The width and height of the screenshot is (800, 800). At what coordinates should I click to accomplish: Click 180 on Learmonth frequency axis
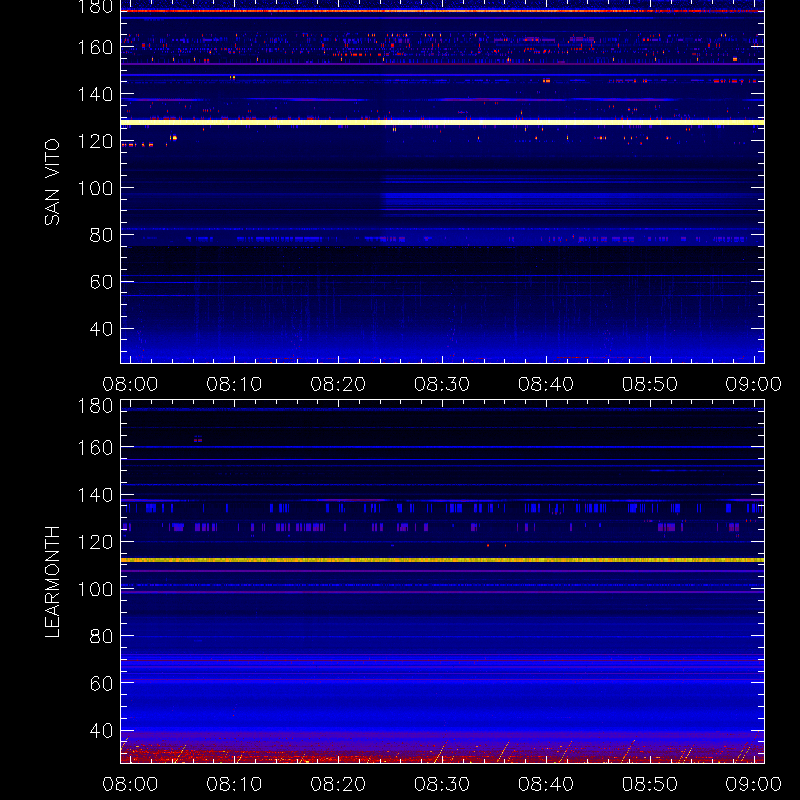95,406
